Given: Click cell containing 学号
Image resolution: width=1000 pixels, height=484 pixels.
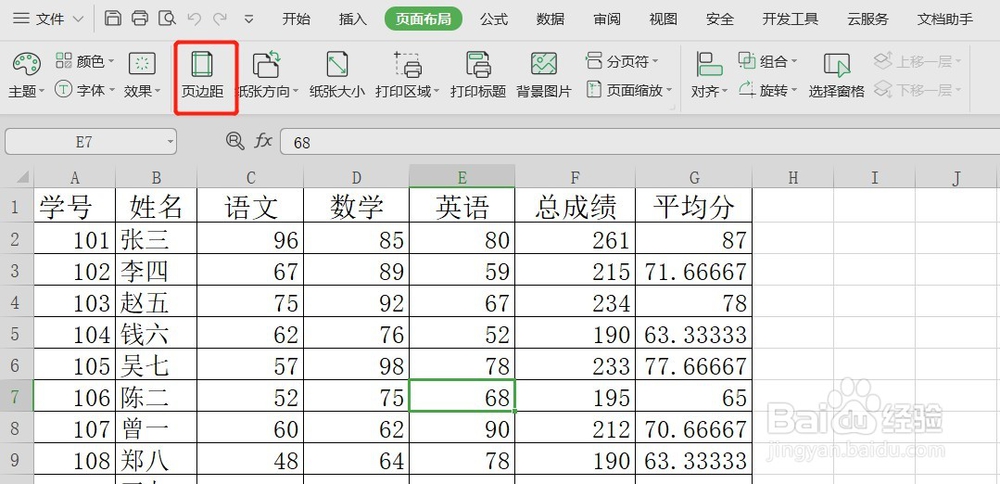Looking at the screenshot, I should pos(75,207).
